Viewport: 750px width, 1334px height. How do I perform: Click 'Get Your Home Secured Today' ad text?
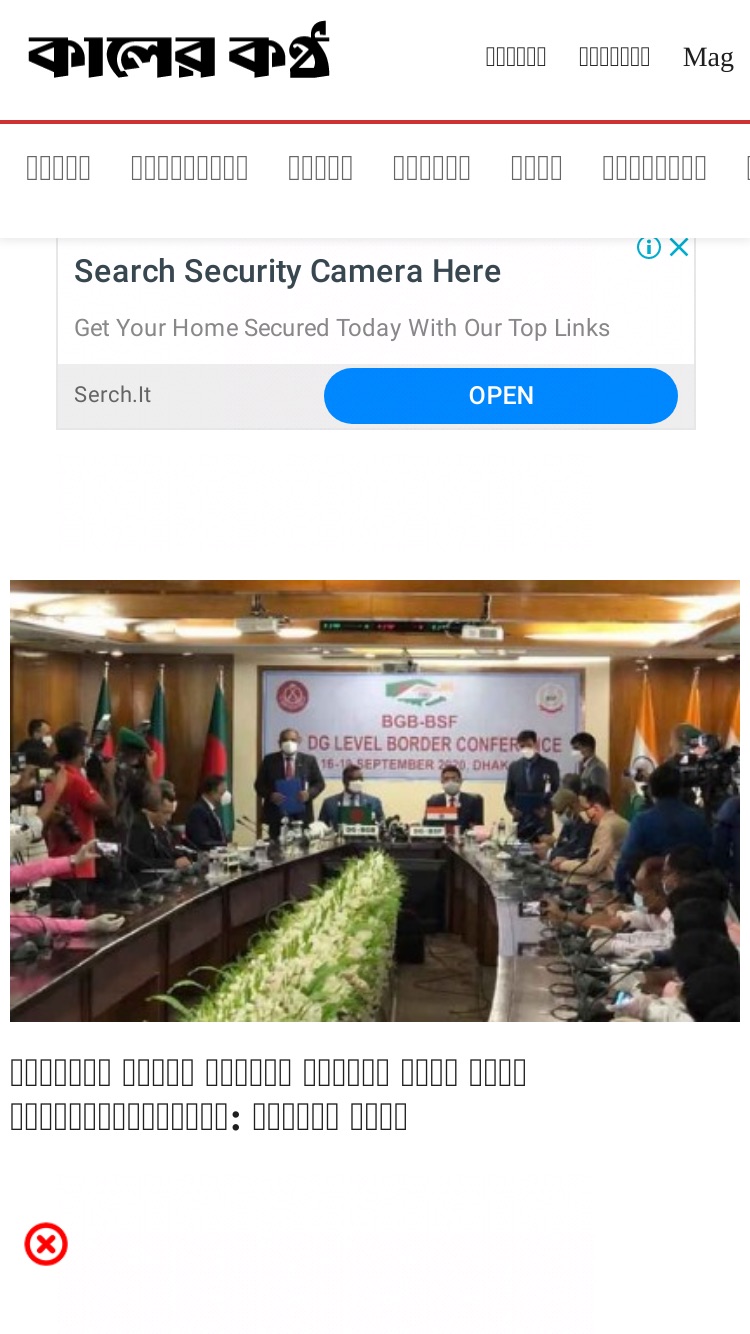click(342, 328)
